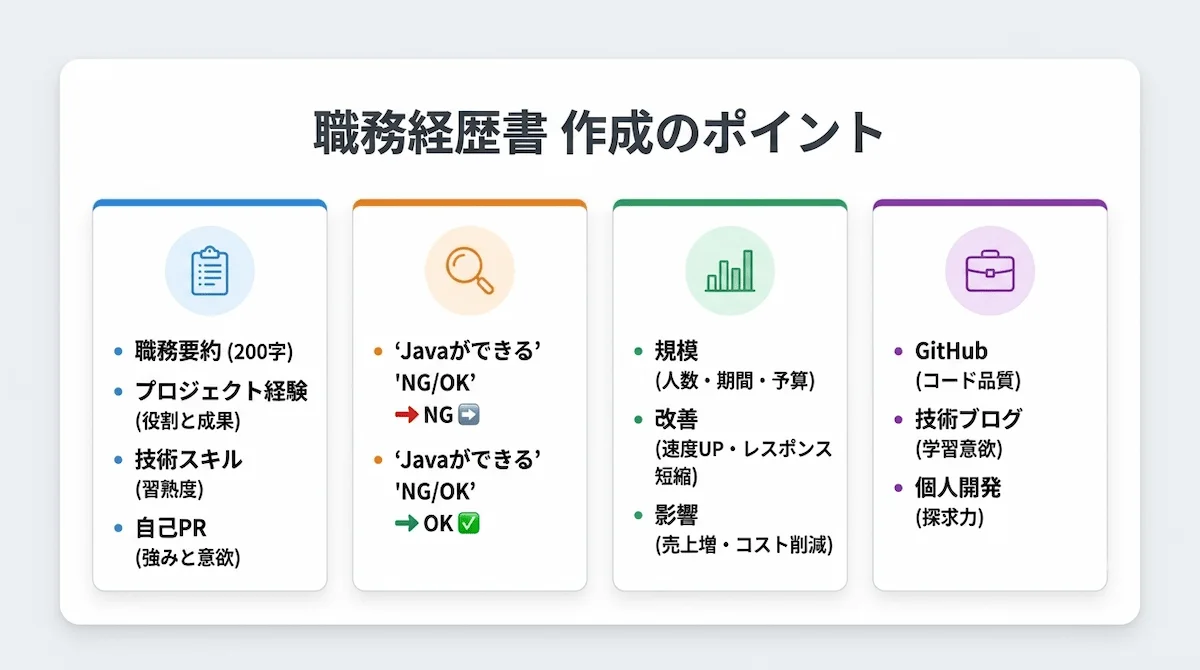Click the clipboard document icon
This screenshot has width=1200, height=670.
(x=210, y=271)
